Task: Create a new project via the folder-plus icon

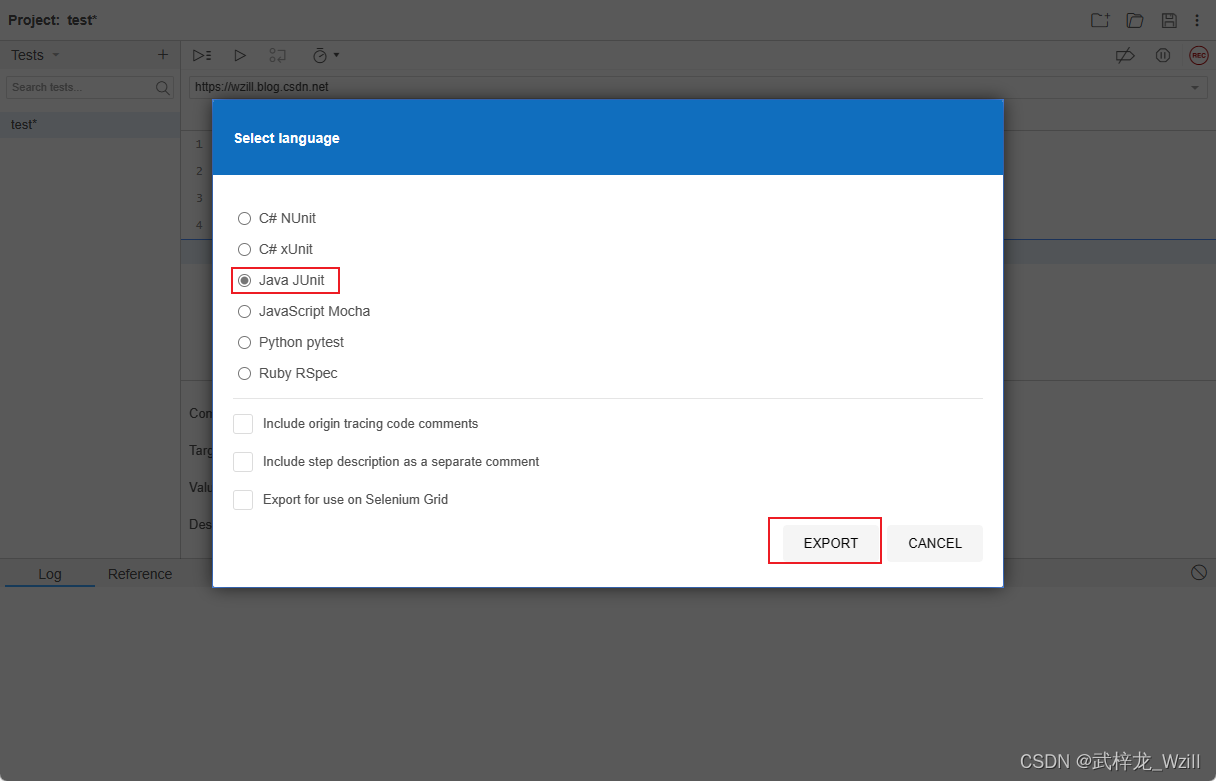Action: pos(1099,19)
